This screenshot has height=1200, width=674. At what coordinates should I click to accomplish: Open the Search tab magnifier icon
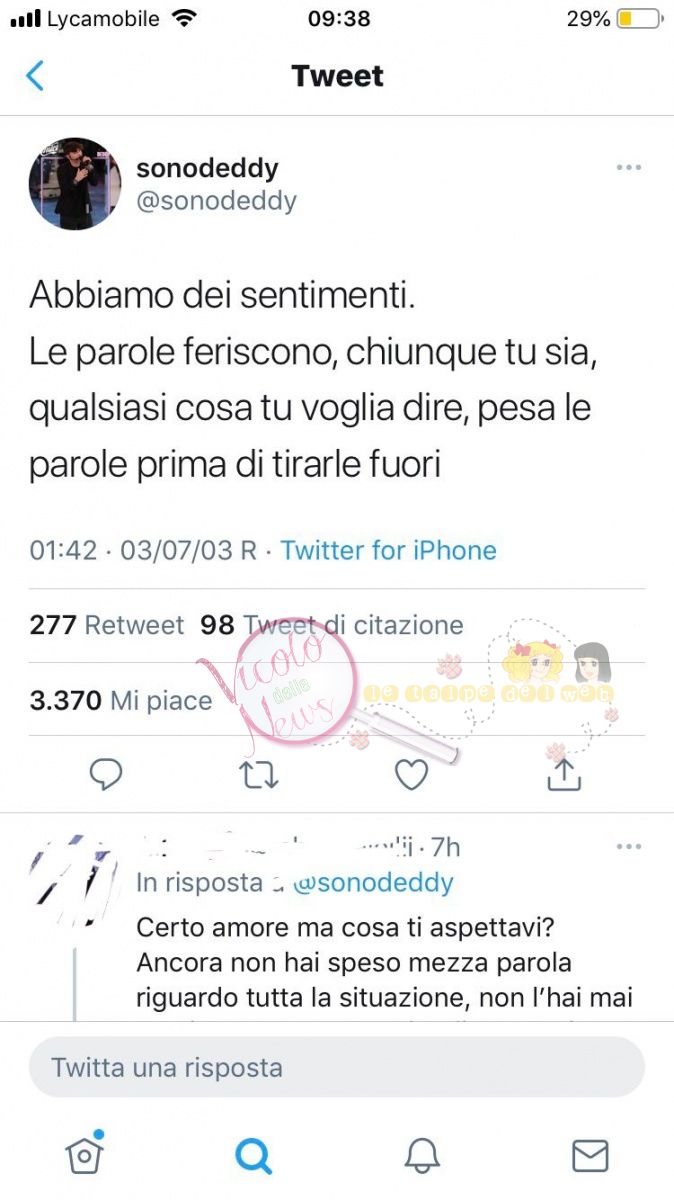tap(254, 1156)
